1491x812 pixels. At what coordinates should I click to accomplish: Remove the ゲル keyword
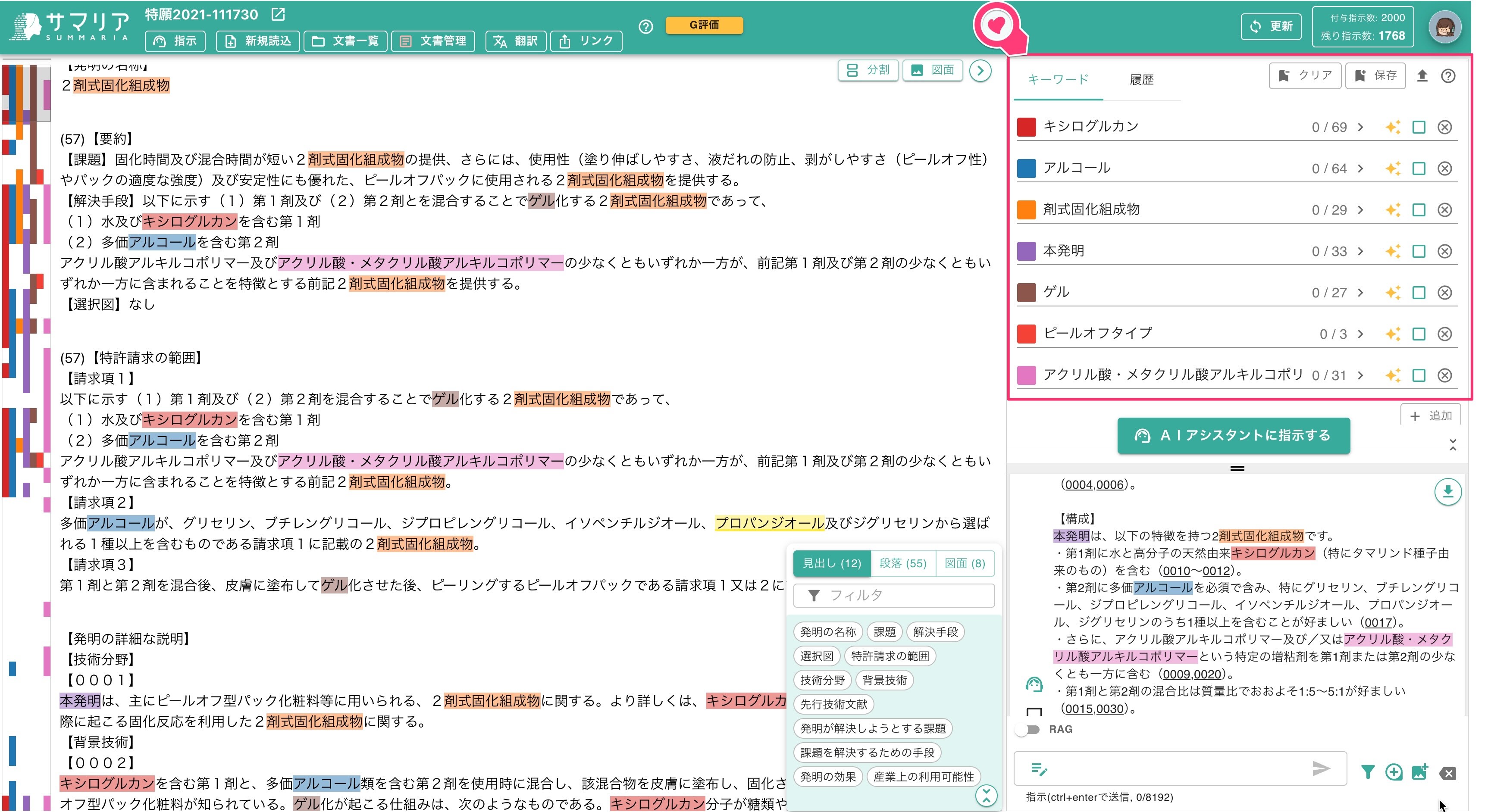click(x=1445, y=292)
